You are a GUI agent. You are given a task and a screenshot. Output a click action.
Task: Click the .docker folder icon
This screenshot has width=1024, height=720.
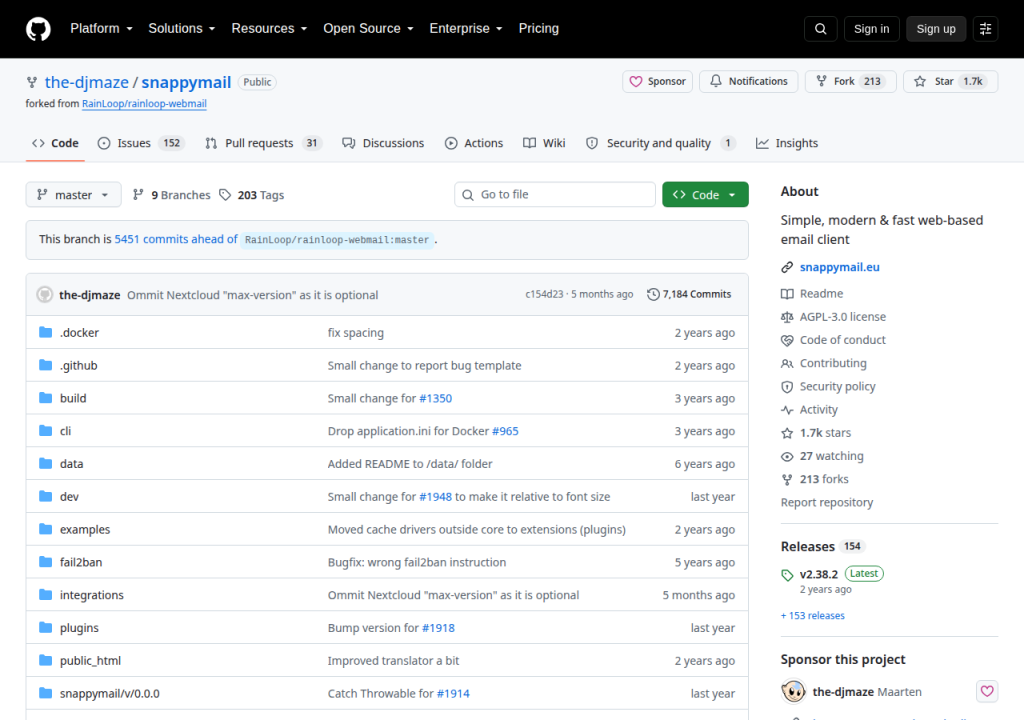(45, 333)
